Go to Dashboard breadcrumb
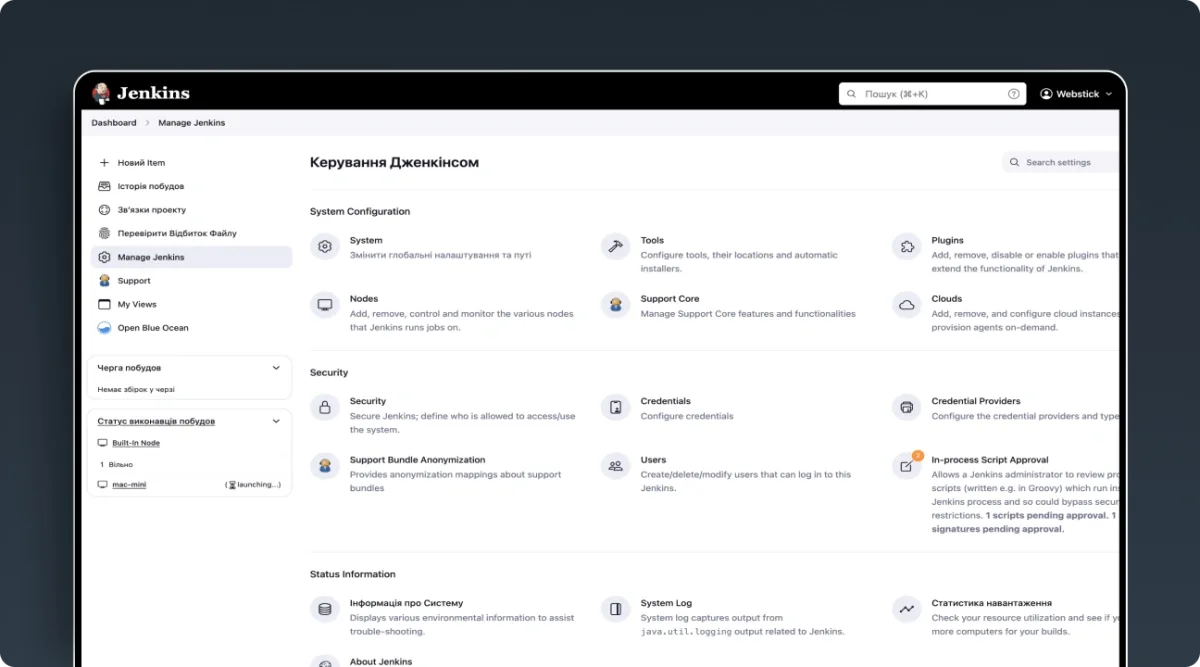This screenshot has height=667, width=1200. pos(114,123)
